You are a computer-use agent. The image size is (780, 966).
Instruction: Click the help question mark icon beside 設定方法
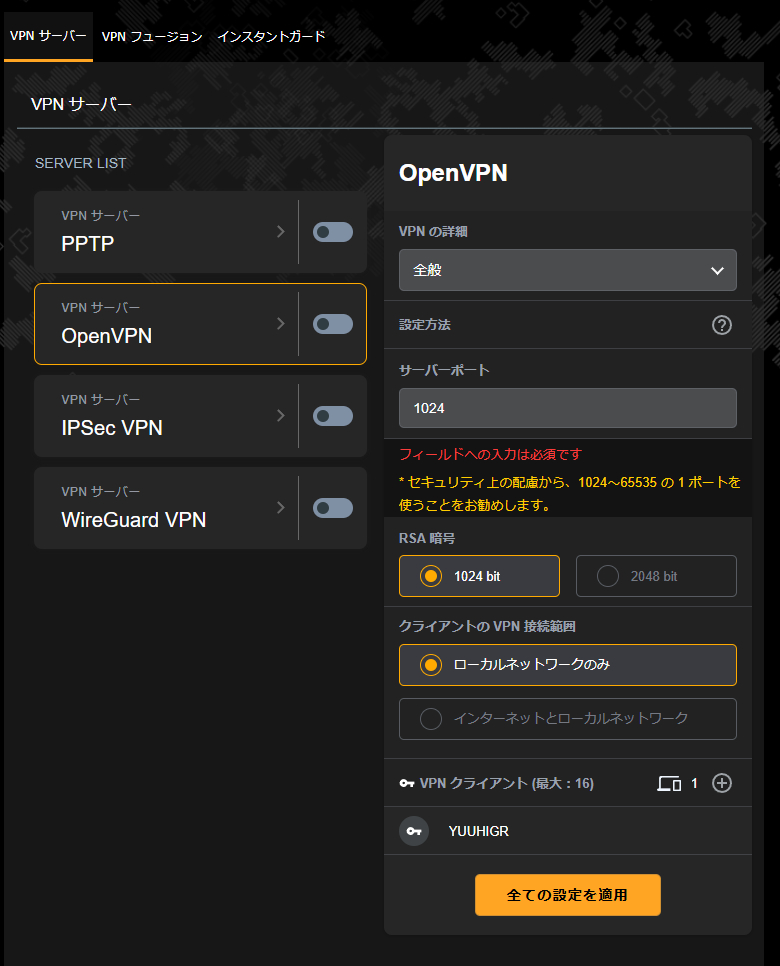pos(721,325)
